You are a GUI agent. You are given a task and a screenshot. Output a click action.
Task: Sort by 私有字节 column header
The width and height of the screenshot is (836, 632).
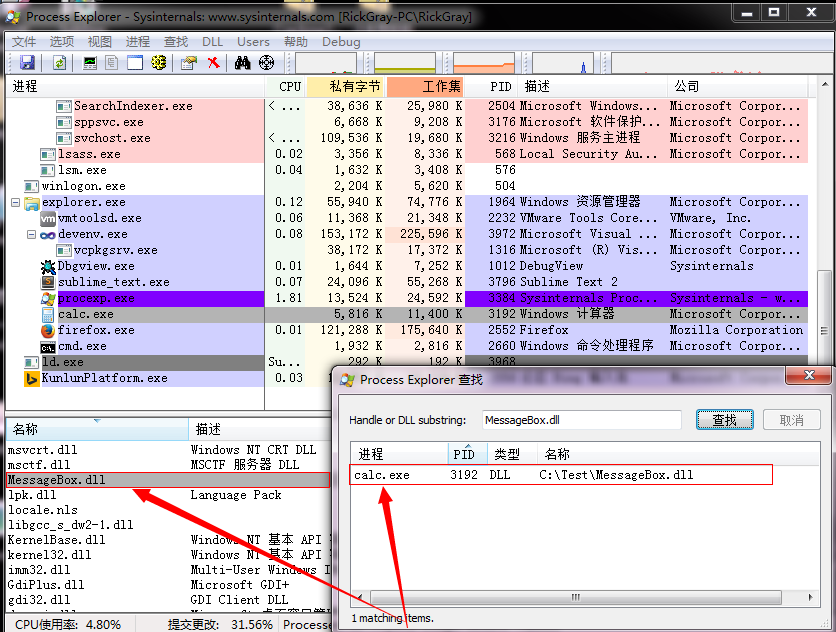click(x=346, y=86)
